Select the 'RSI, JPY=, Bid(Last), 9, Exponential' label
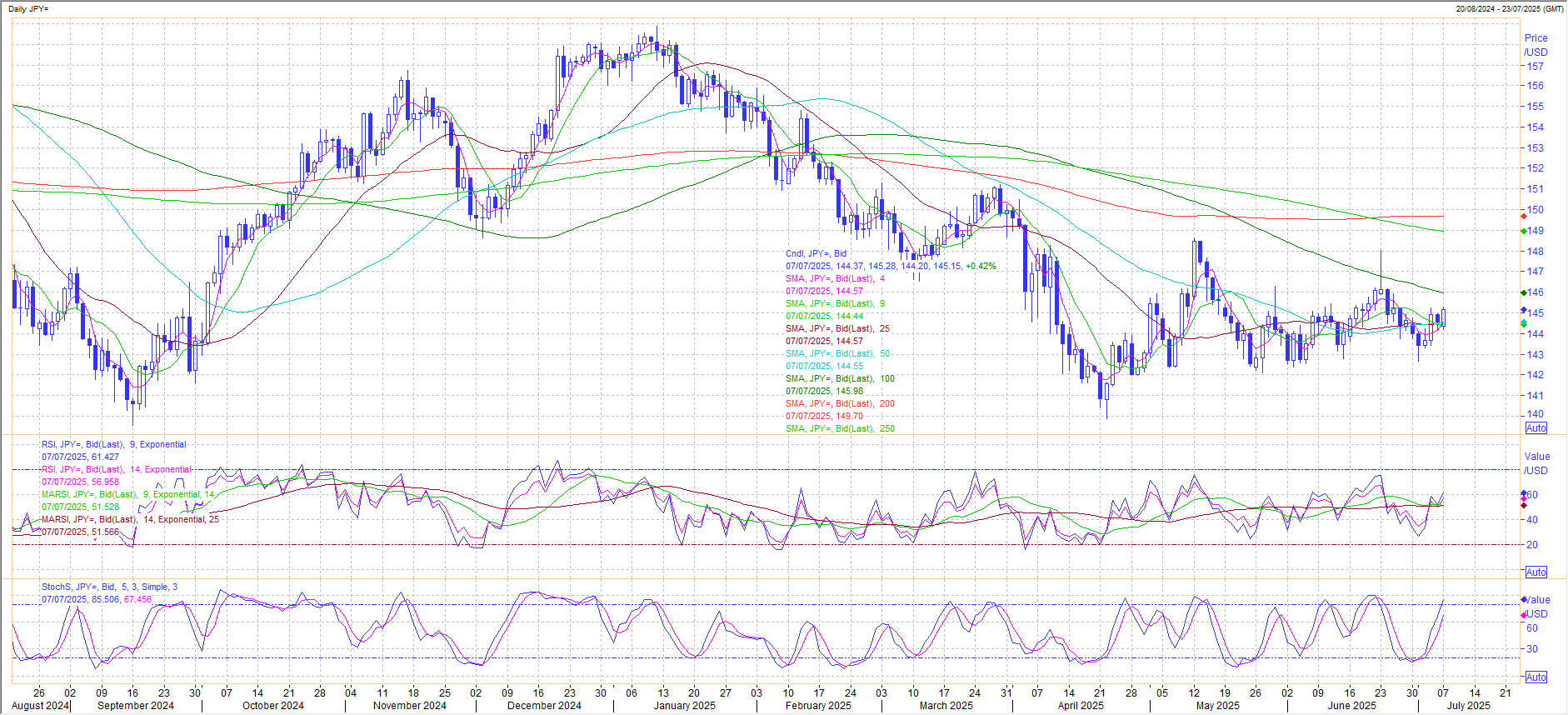 (114, 444)
